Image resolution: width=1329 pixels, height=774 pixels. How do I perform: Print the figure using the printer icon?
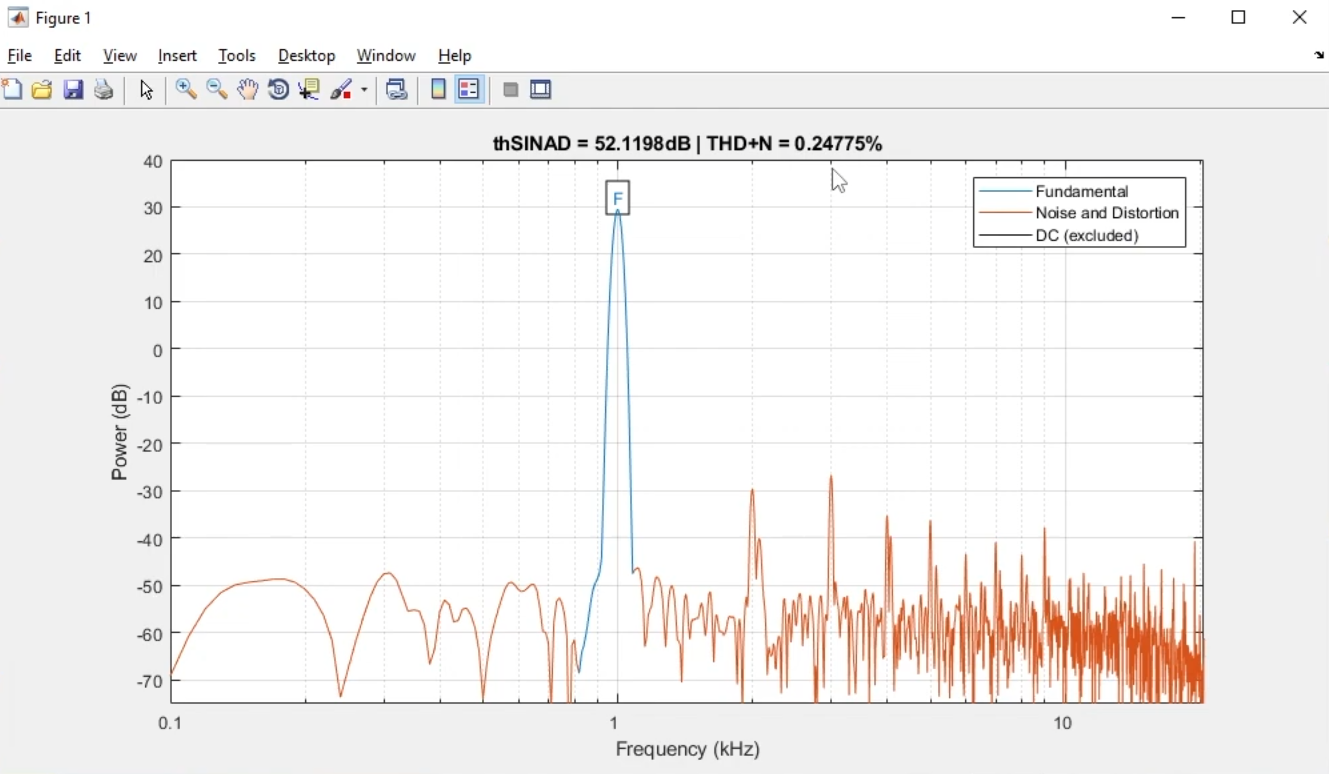104,90
